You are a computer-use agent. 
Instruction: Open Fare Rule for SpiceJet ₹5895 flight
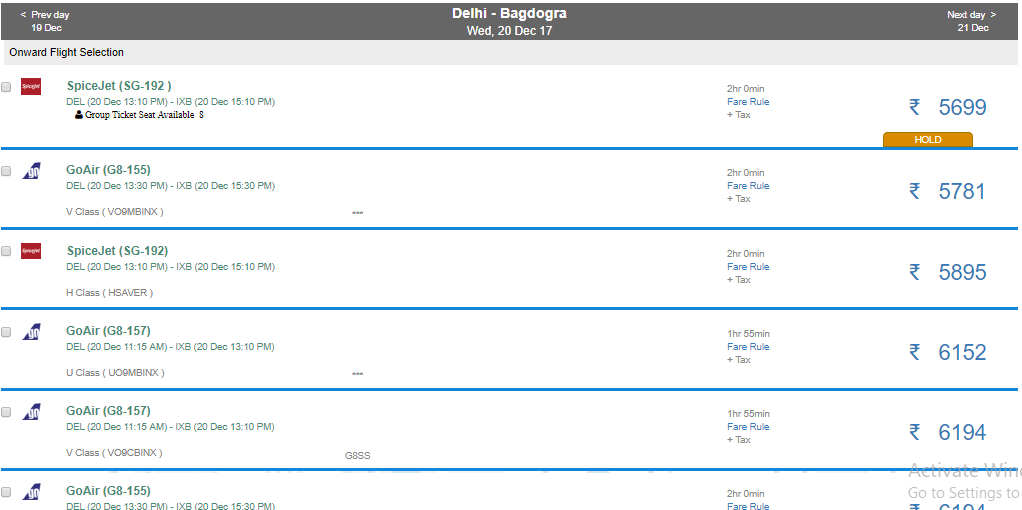click(748, 267)
